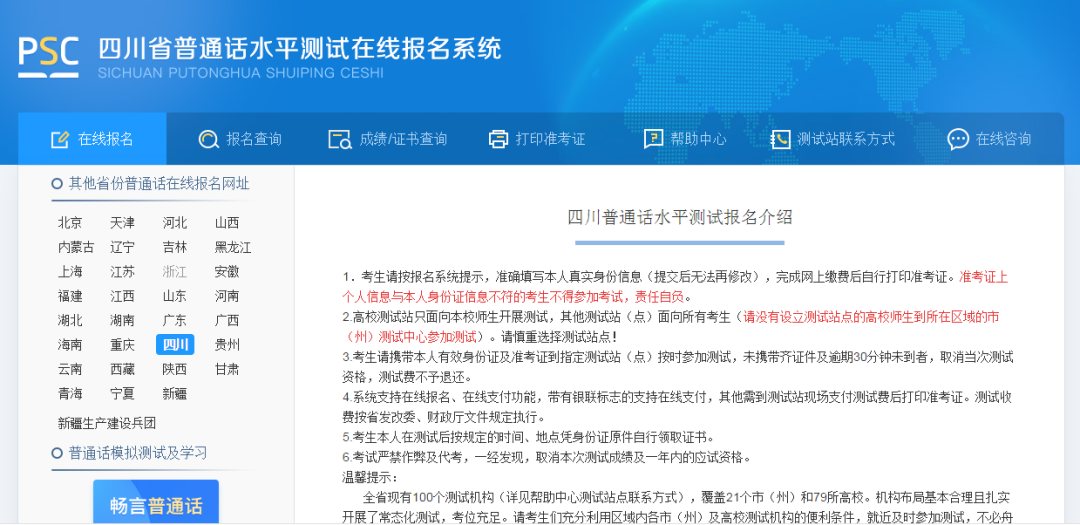Click the edit icon beside 在线报名
Image resolution: width=1080 pixels, height=525 pixels.
point(60,139)
